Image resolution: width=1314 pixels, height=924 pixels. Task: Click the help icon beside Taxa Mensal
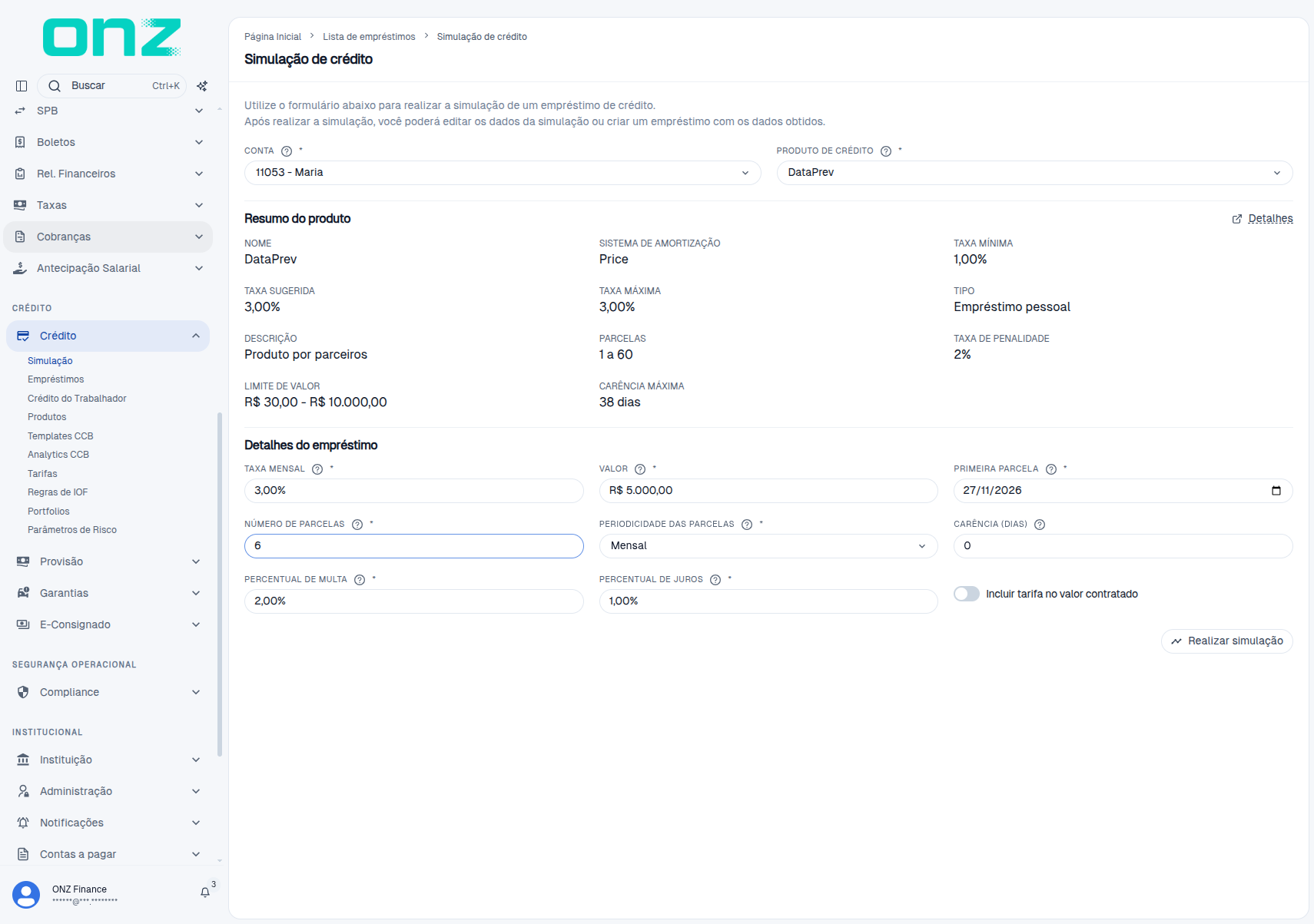317,469
